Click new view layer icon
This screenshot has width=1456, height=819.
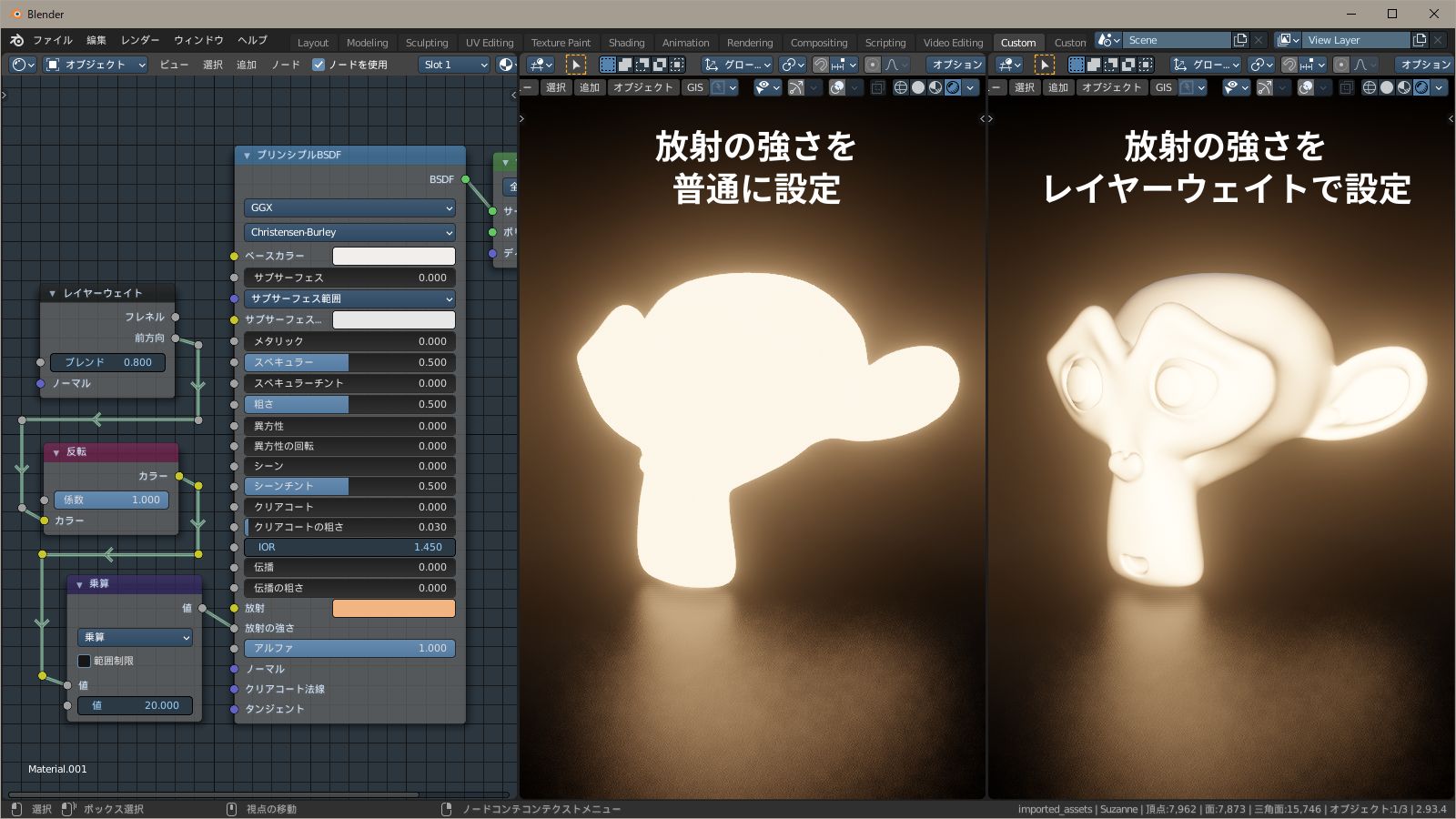pos(1420,40)
